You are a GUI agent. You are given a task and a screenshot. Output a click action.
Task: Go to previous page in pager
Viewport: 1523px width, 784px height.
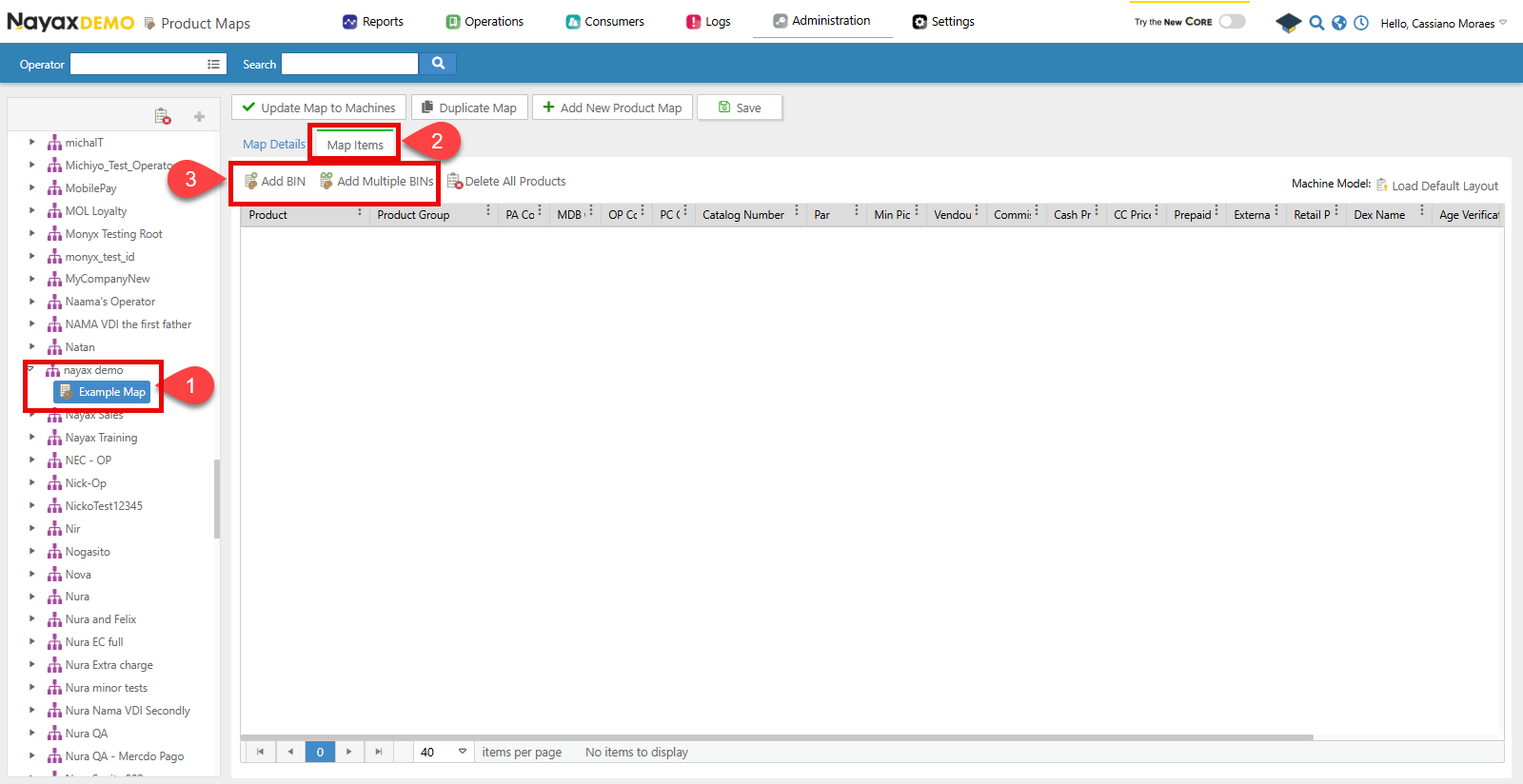290,752
